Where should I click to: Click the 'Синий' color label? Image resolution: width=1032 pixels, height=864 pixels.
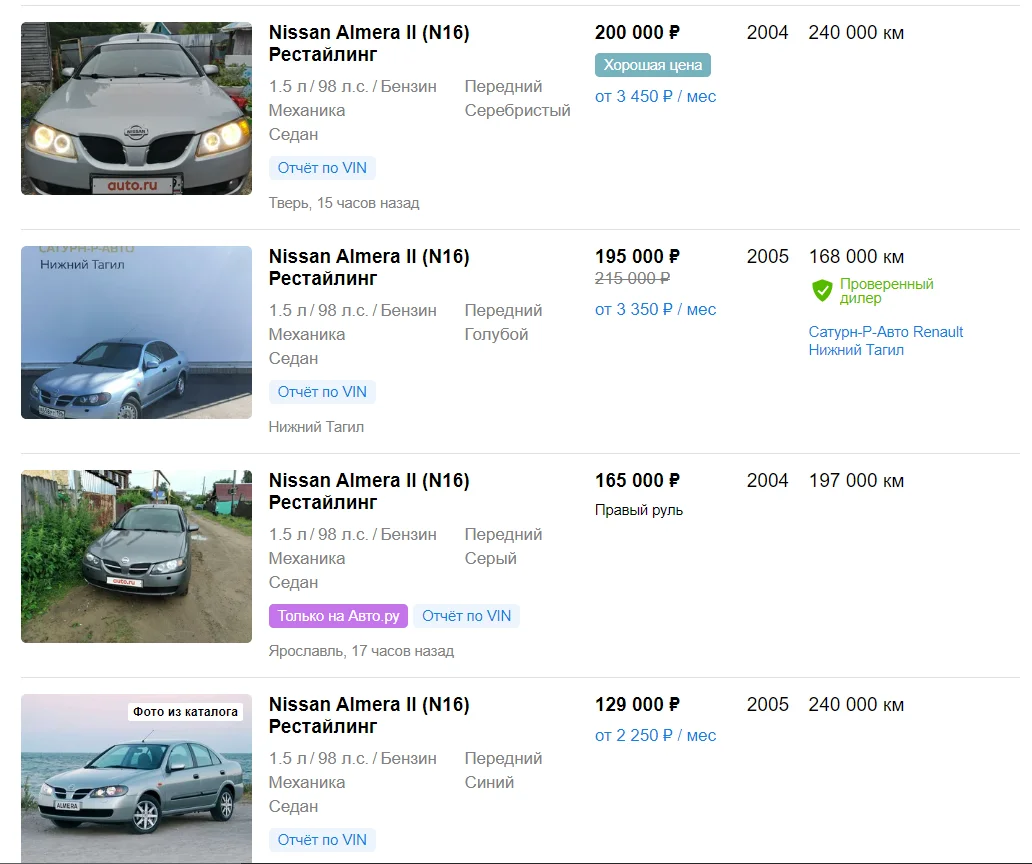click(x=489, y=782)
